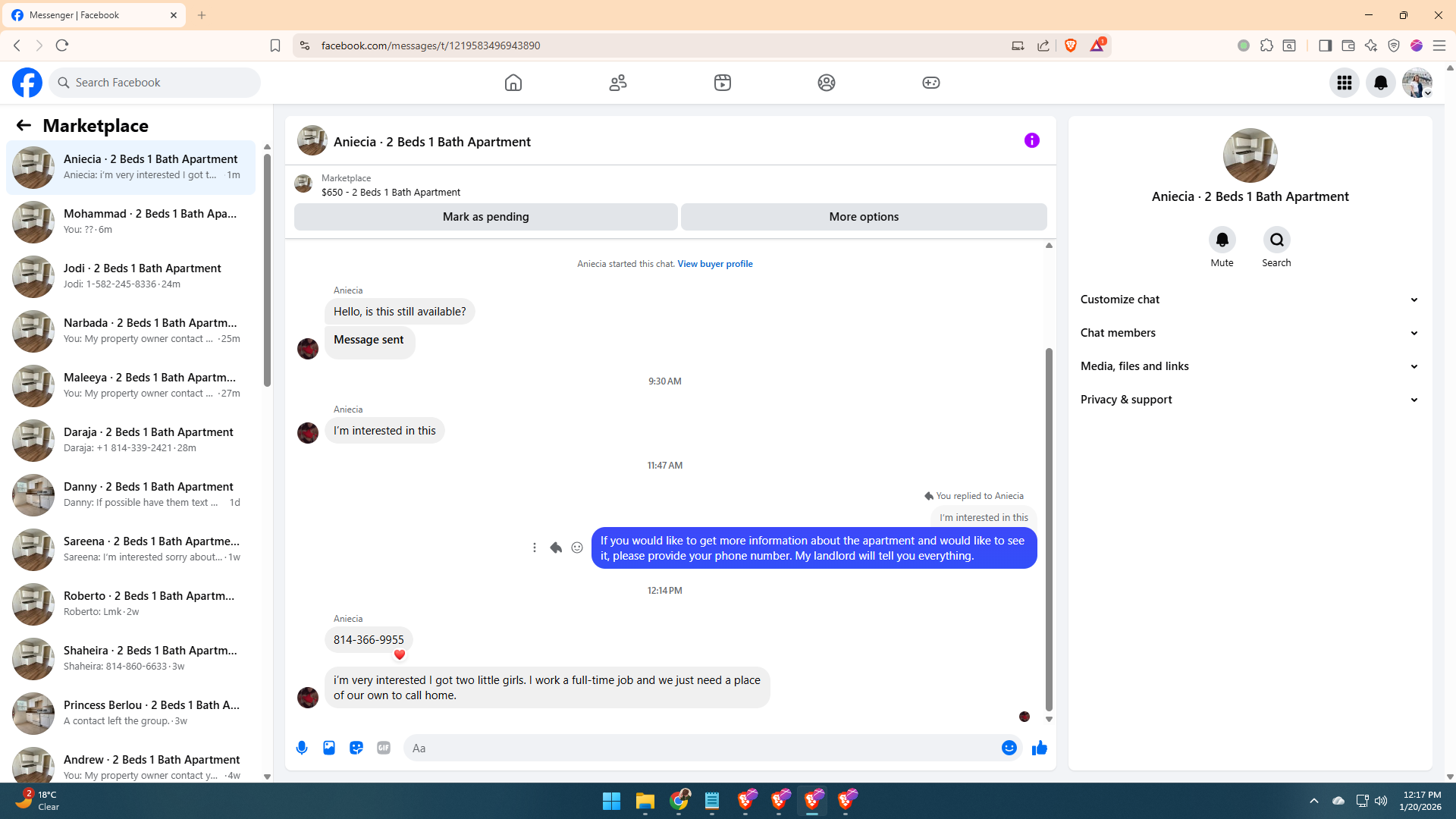Open the Daraja conversation

coord(131,440)
